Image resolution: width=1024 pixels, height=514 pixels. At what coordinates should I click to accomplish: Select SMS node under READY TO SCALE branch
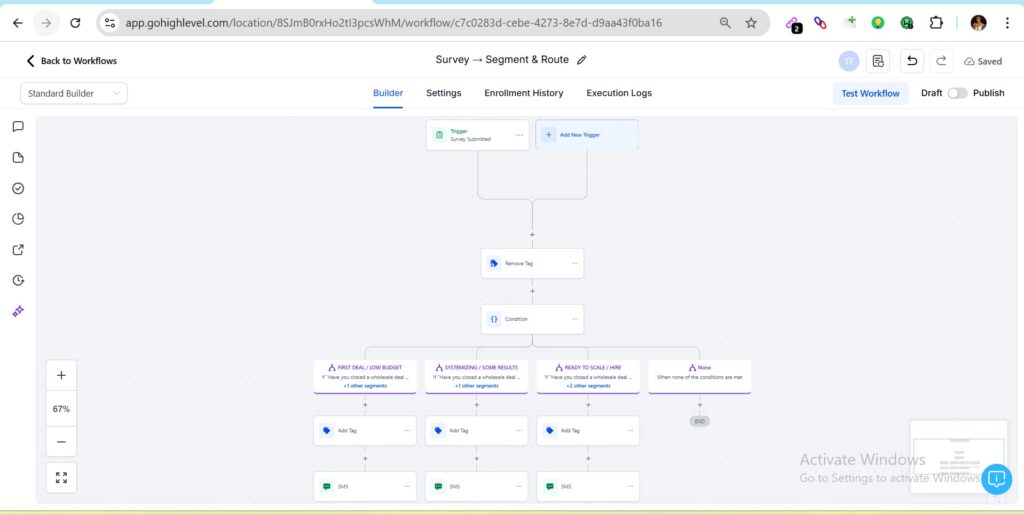[x=588, y=487]
